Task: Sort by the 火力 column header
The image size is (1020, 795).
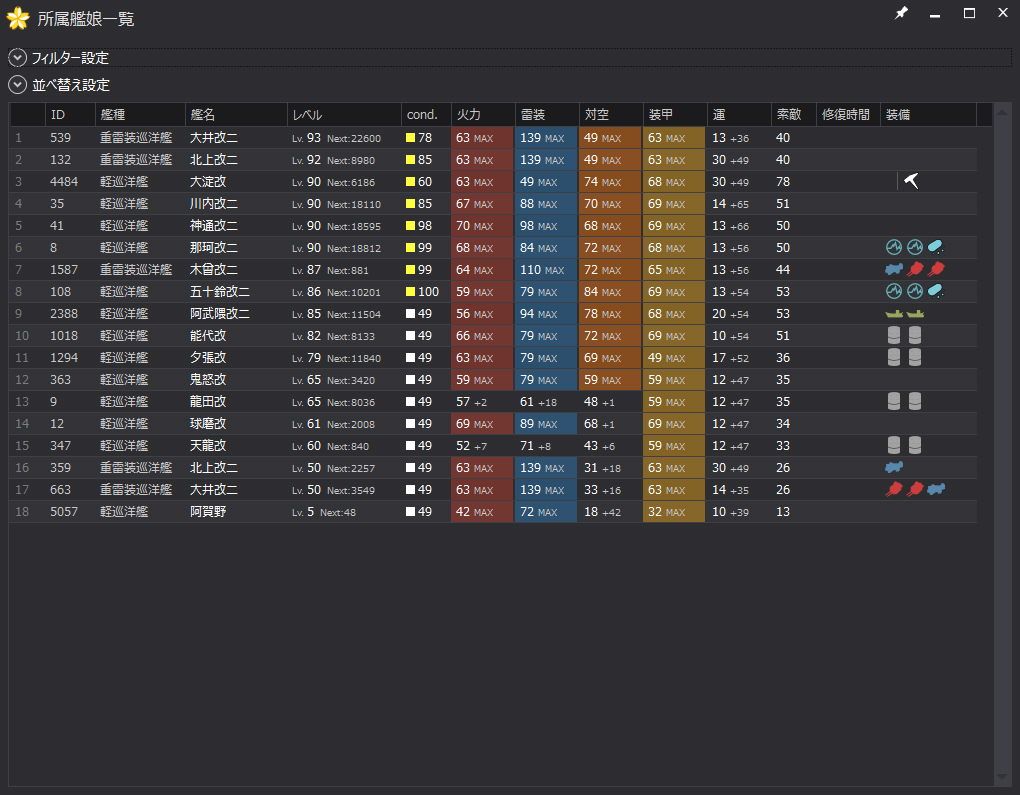Action: [x=483, y=115]
